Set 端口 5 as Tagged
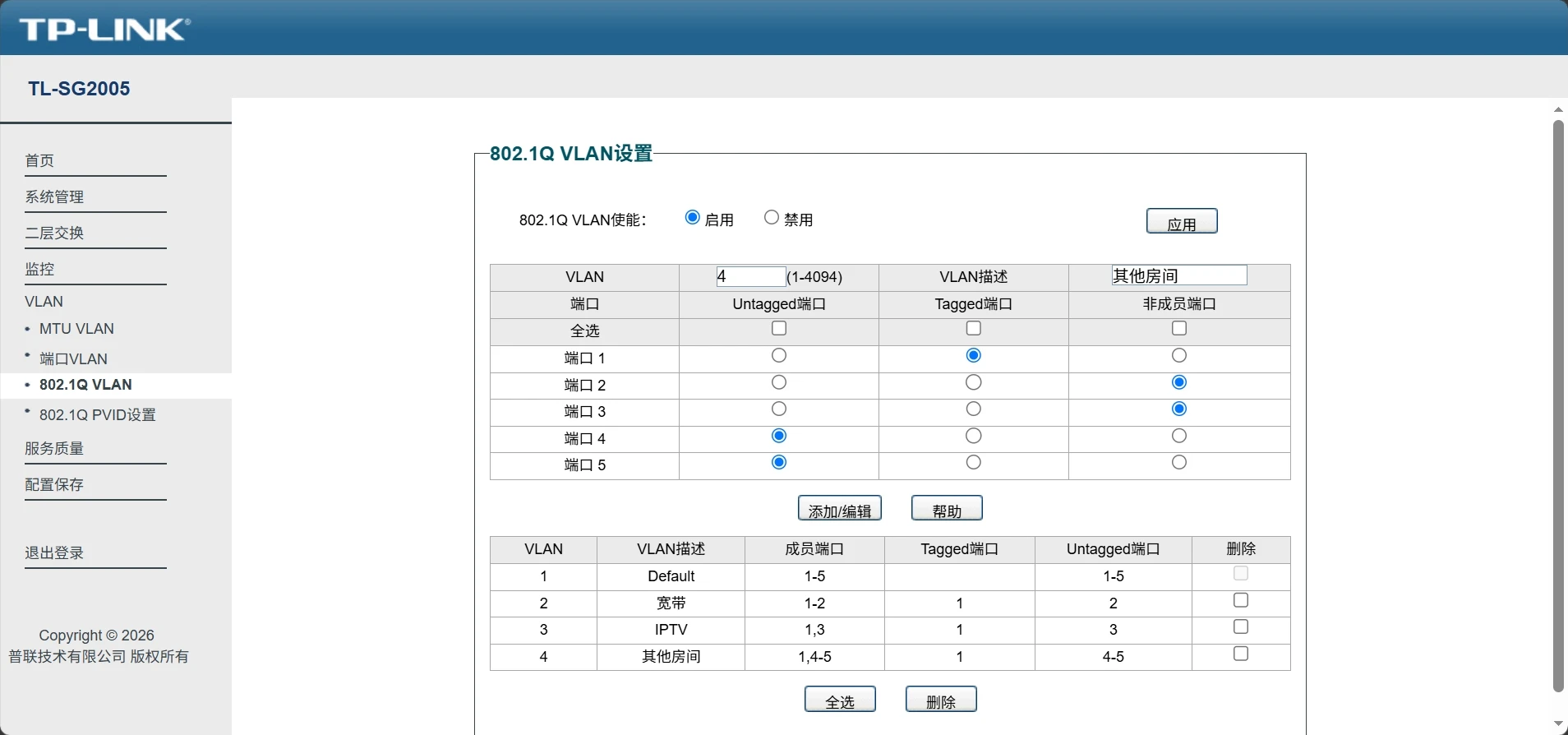This screenshot has height=735, width=1568. [974, 463]
